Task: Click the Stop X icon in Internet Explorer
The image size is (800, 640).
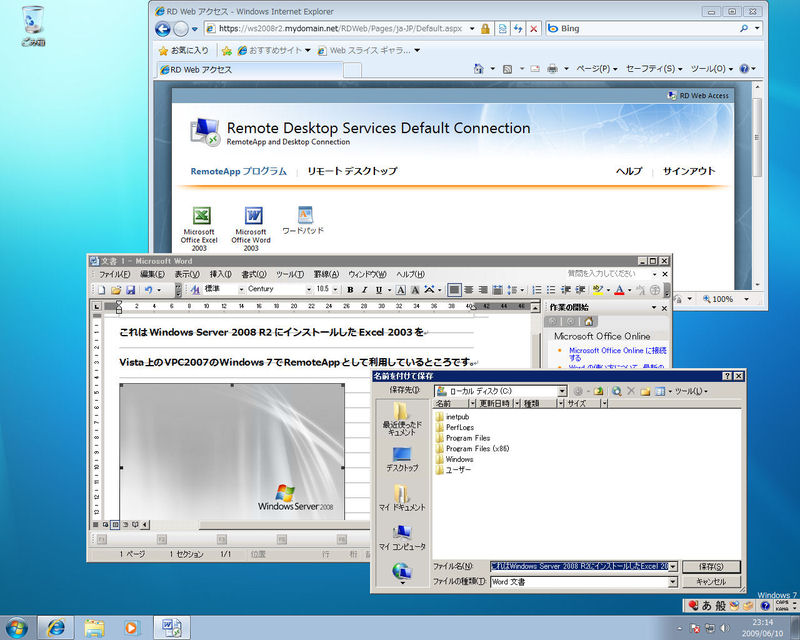Action: point(533,29)
